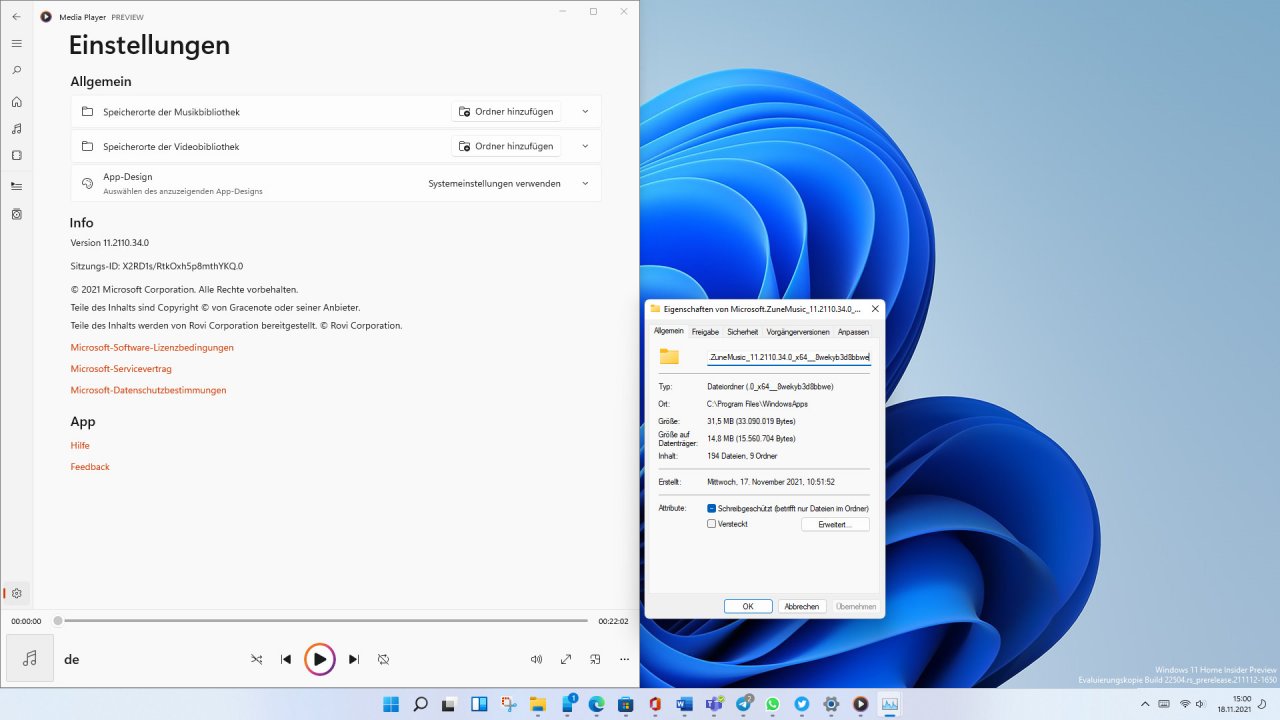
Task: Enable the Versteckt checkbox
Action: [x=712, y=524]
